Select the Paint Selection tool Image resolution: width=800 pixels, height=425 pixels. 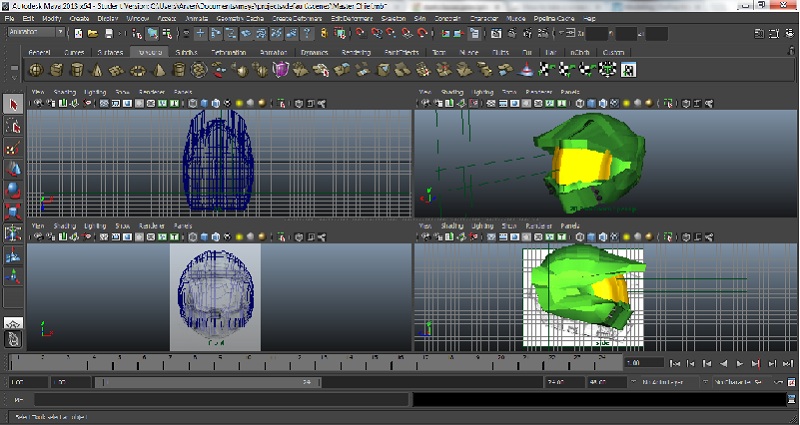point(13,148)
